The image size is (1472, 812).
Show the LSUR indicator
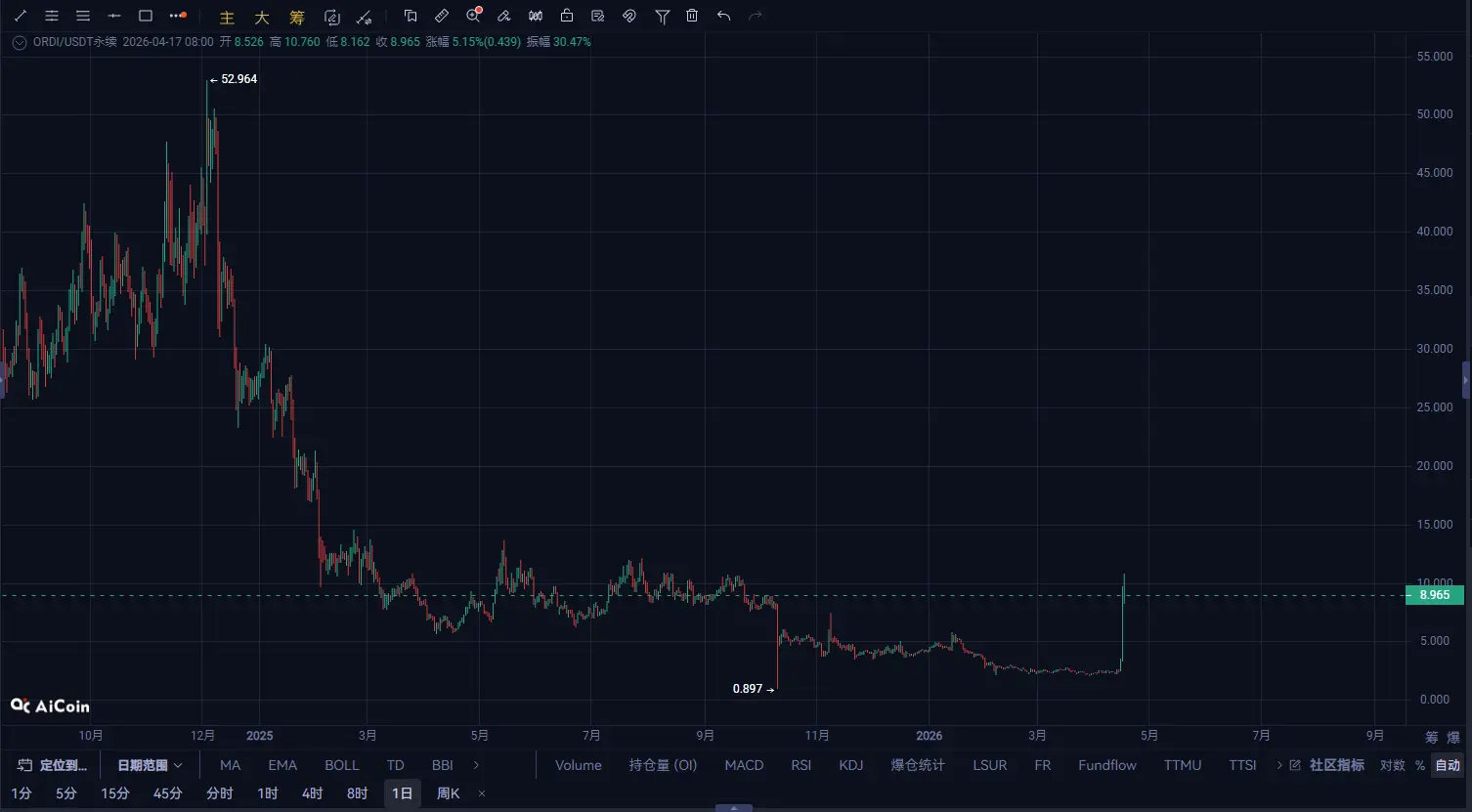[990, 765]
